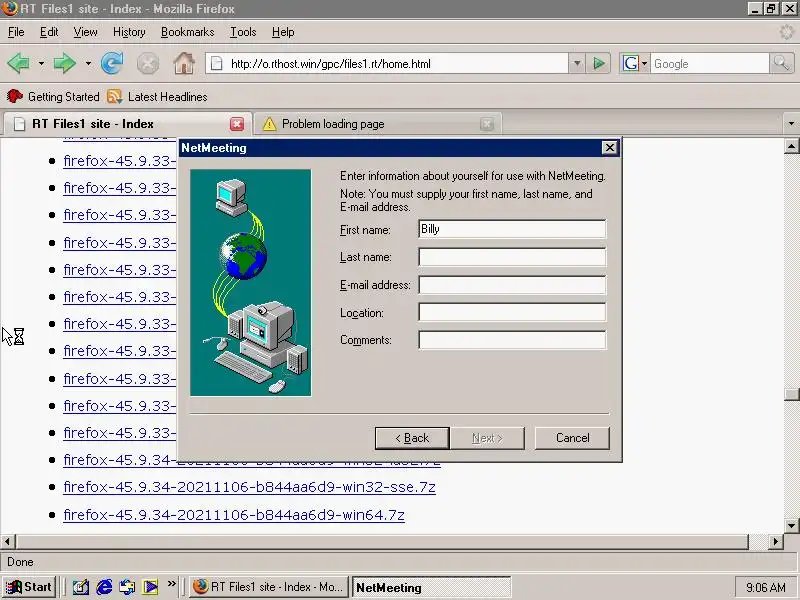Close the NetMeeting dialog

click(609, 148)
